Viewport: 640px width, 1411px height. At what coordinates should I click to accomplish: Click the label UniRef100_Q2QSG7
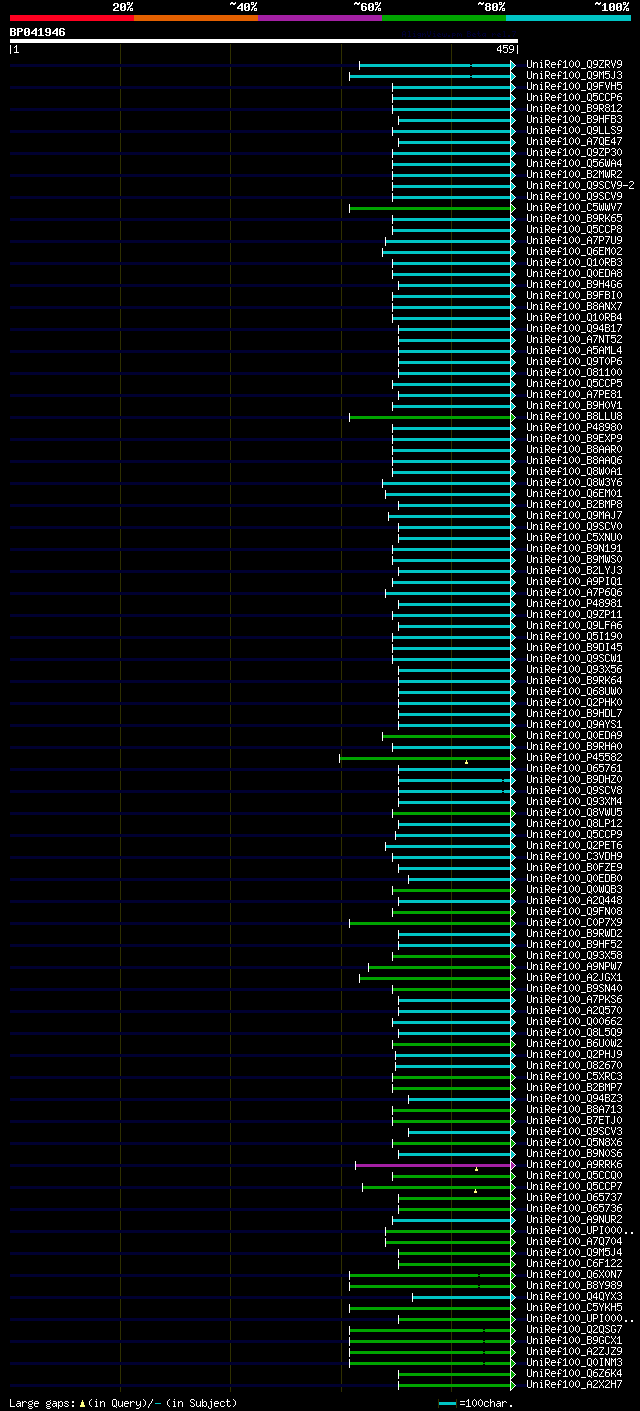point(574,1329)
